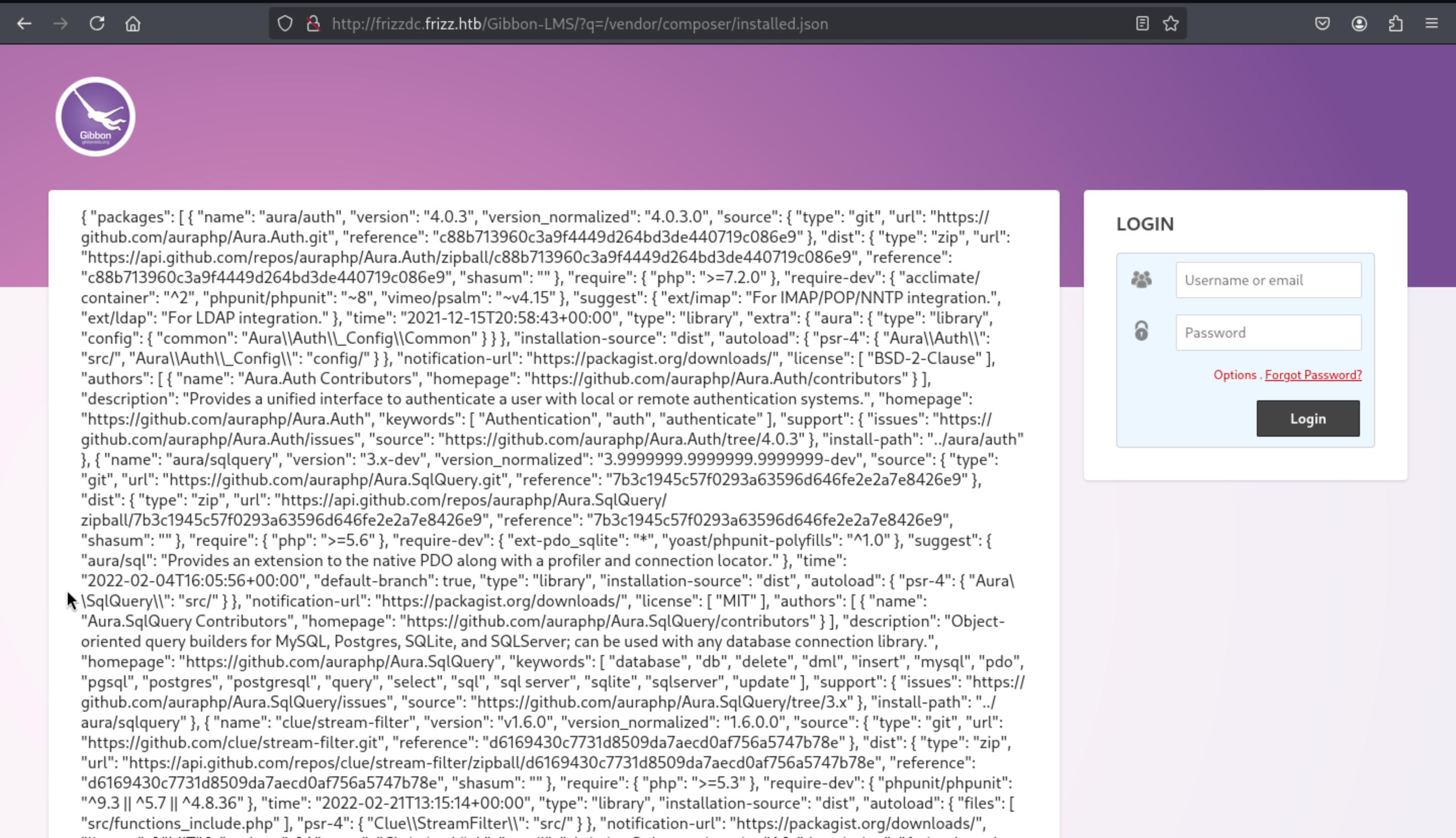The image size is (1456, 838).
Task: Open the tracking protection shield icon
Action: [x=285, y=24]
